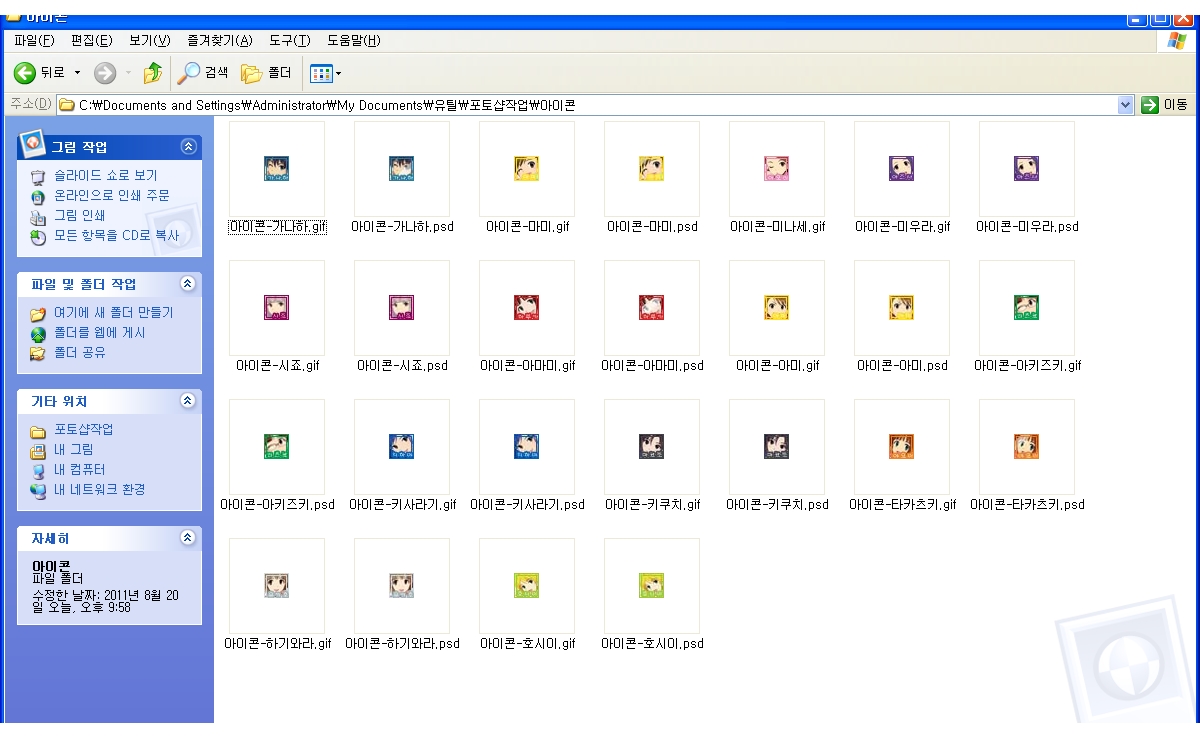Expand the address bar dropdown arrow
The image size is (1200, 738).
(x=1126, y=105)
